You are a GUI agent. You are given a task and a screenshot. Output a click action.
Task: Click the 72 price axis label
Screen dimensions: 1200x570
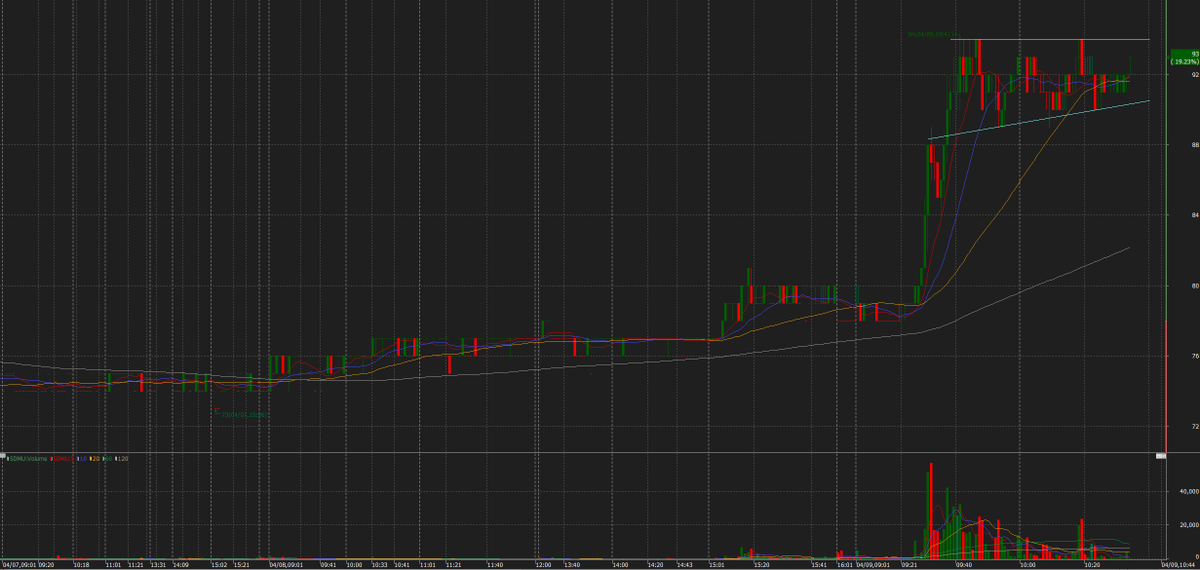[x=1194, y=426]
